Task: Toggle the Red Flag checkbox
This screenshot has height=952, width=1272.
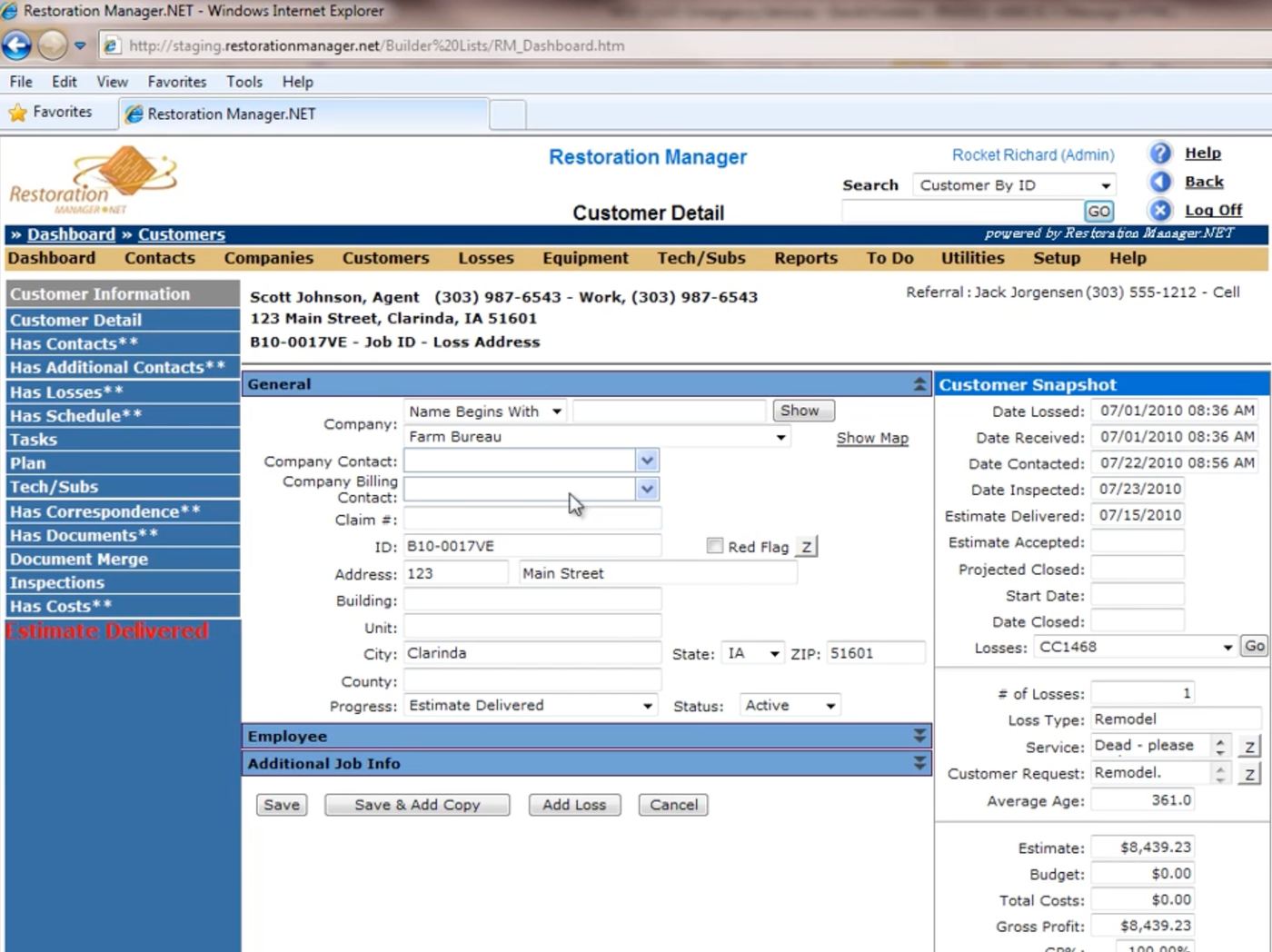Action: [x=715, y=546]
